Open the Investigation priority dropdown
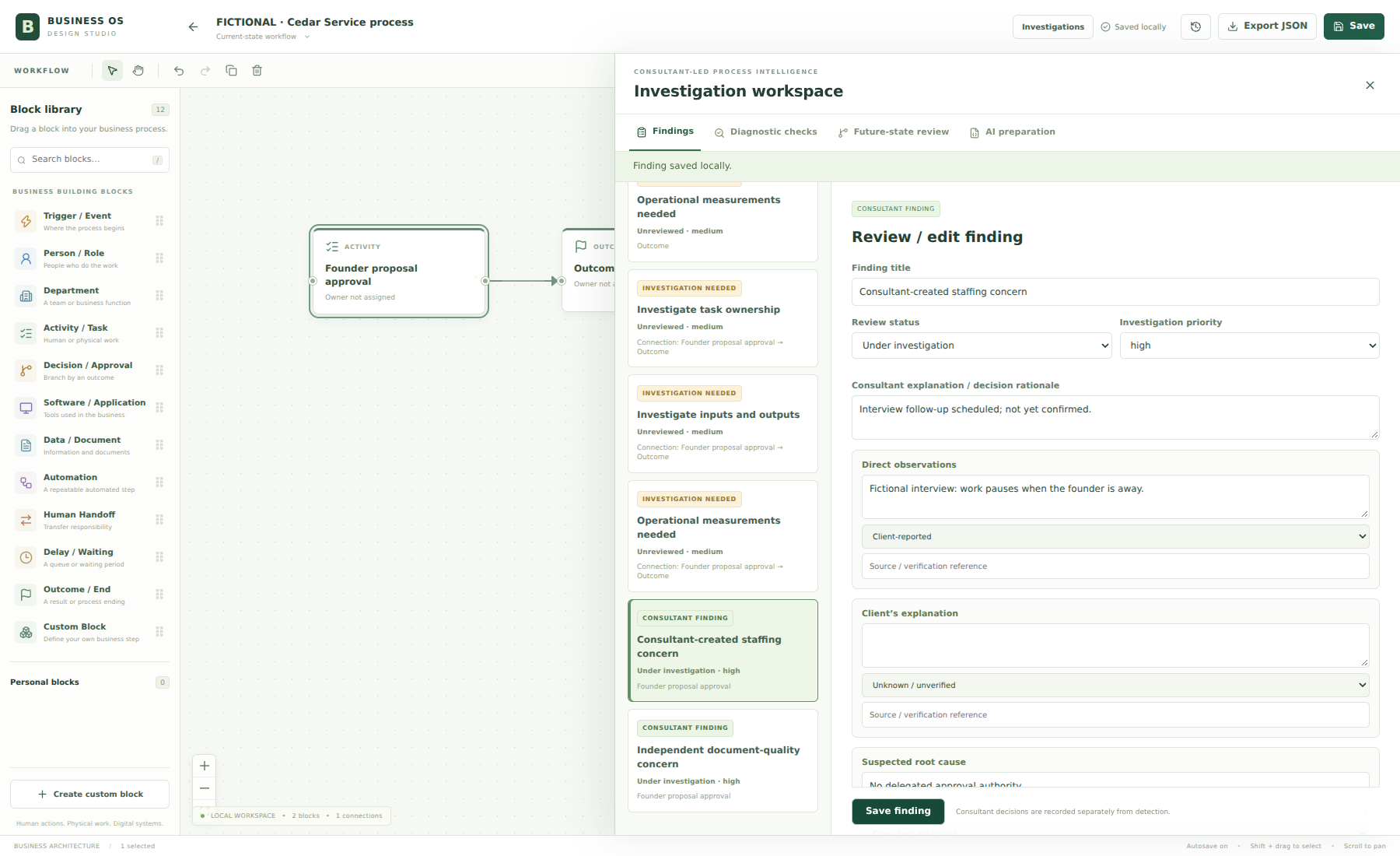Image resolution: width=1400 pixels, height=856 pixels. [x=1249, y=346]
